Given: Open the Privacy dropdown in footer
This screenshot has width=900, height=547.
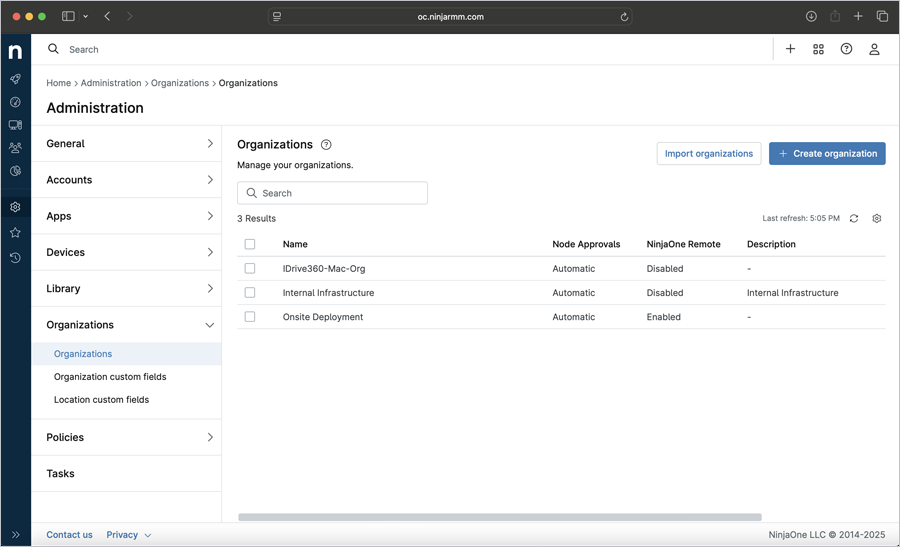Looking at the screenshot, I should pos(129,535).
